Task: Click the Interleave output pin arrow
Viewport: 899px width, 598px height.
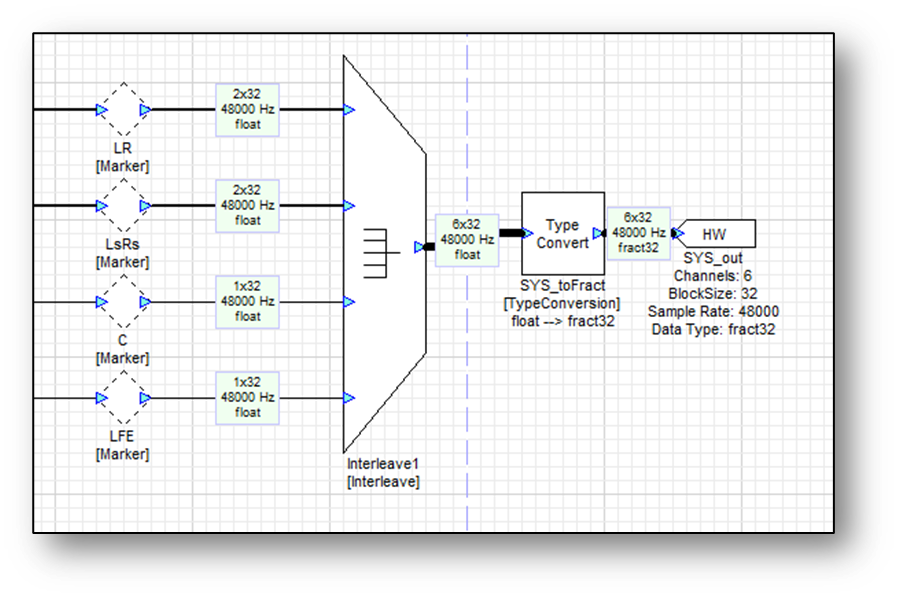Action: 420,247
